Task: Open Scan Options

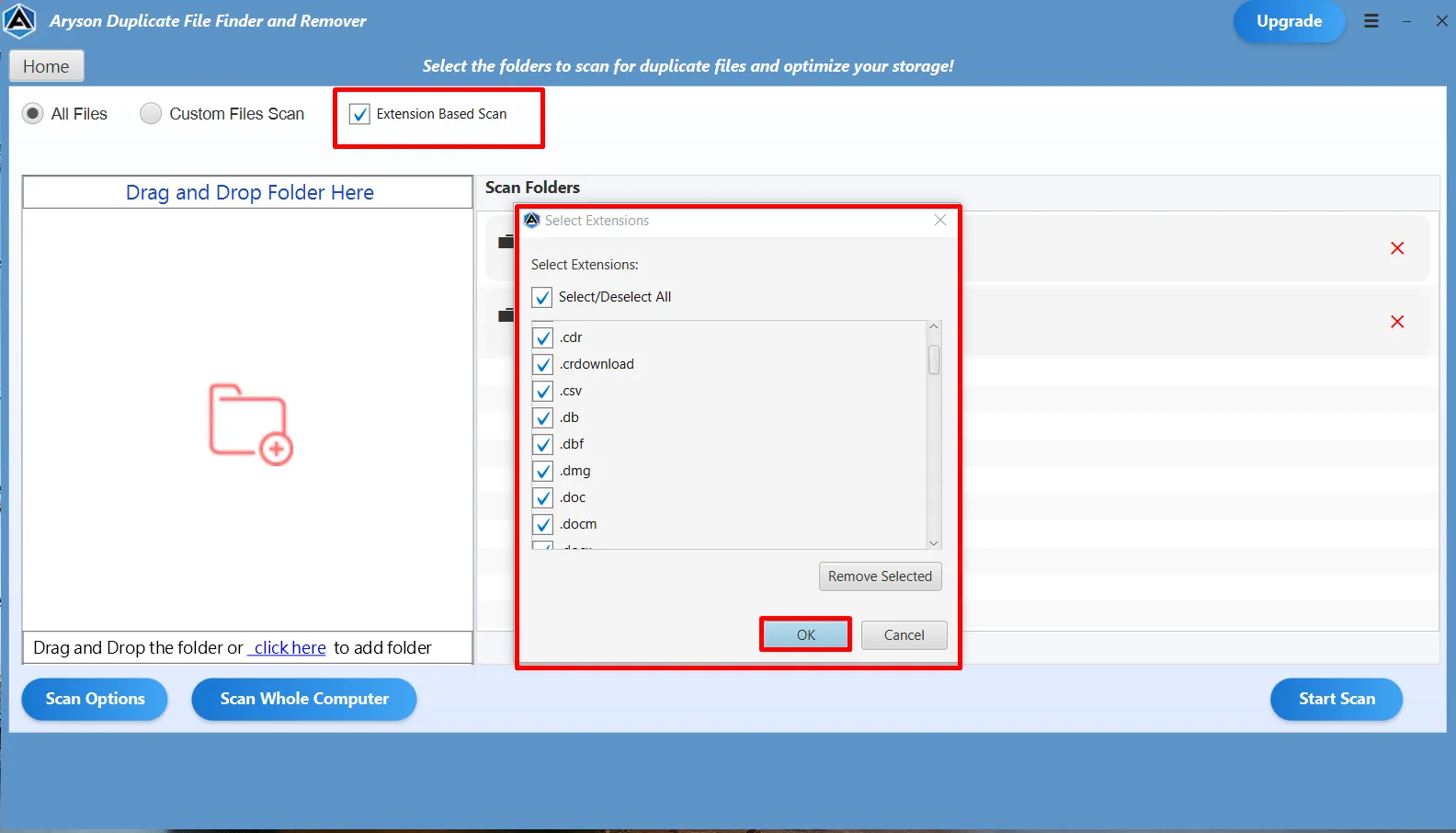Action: pos(96,699)
